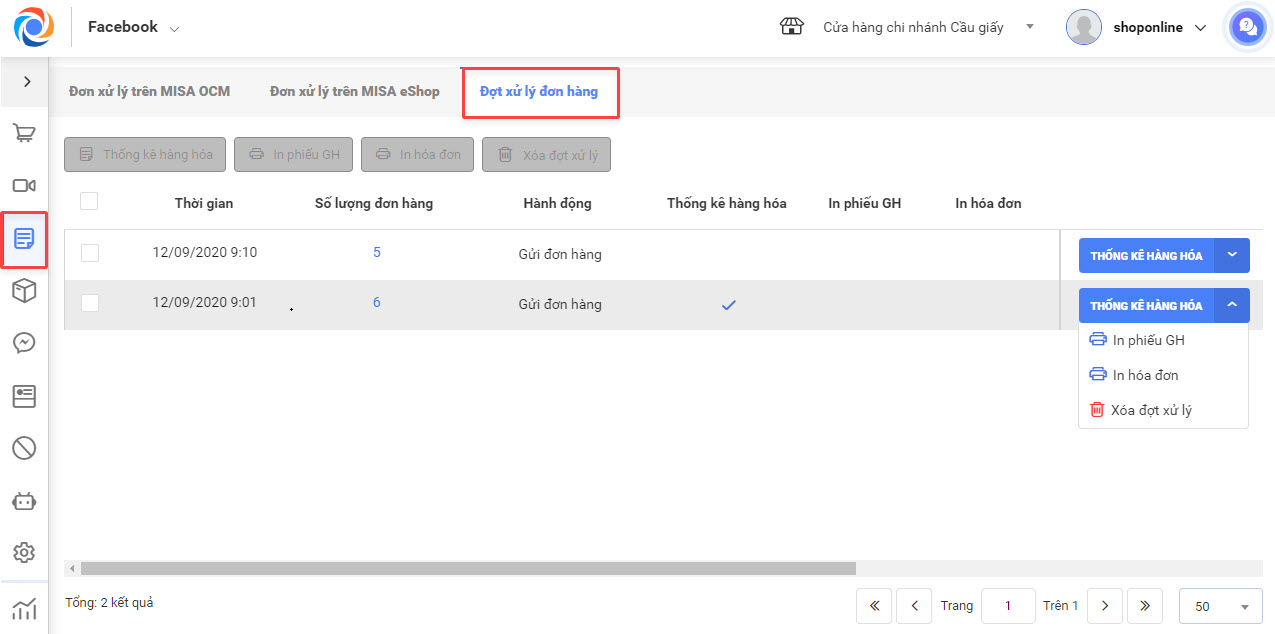Expand the action dropdown arrow in 9:10 row
1275x634 pixels.
pos(1232,256)
